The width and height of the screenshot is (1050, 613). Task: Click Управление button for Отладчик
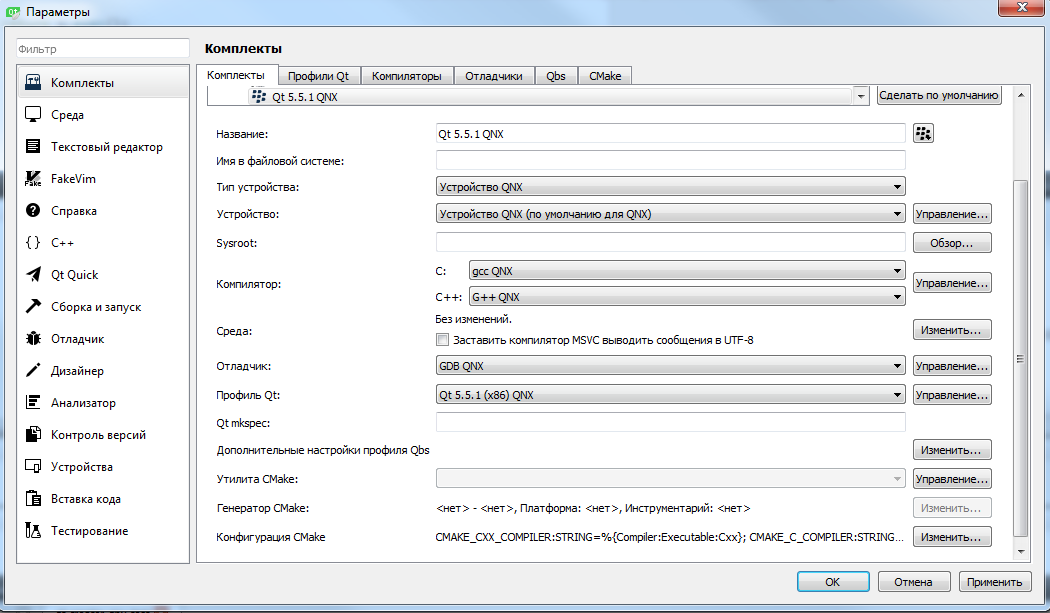coord(952,366)
